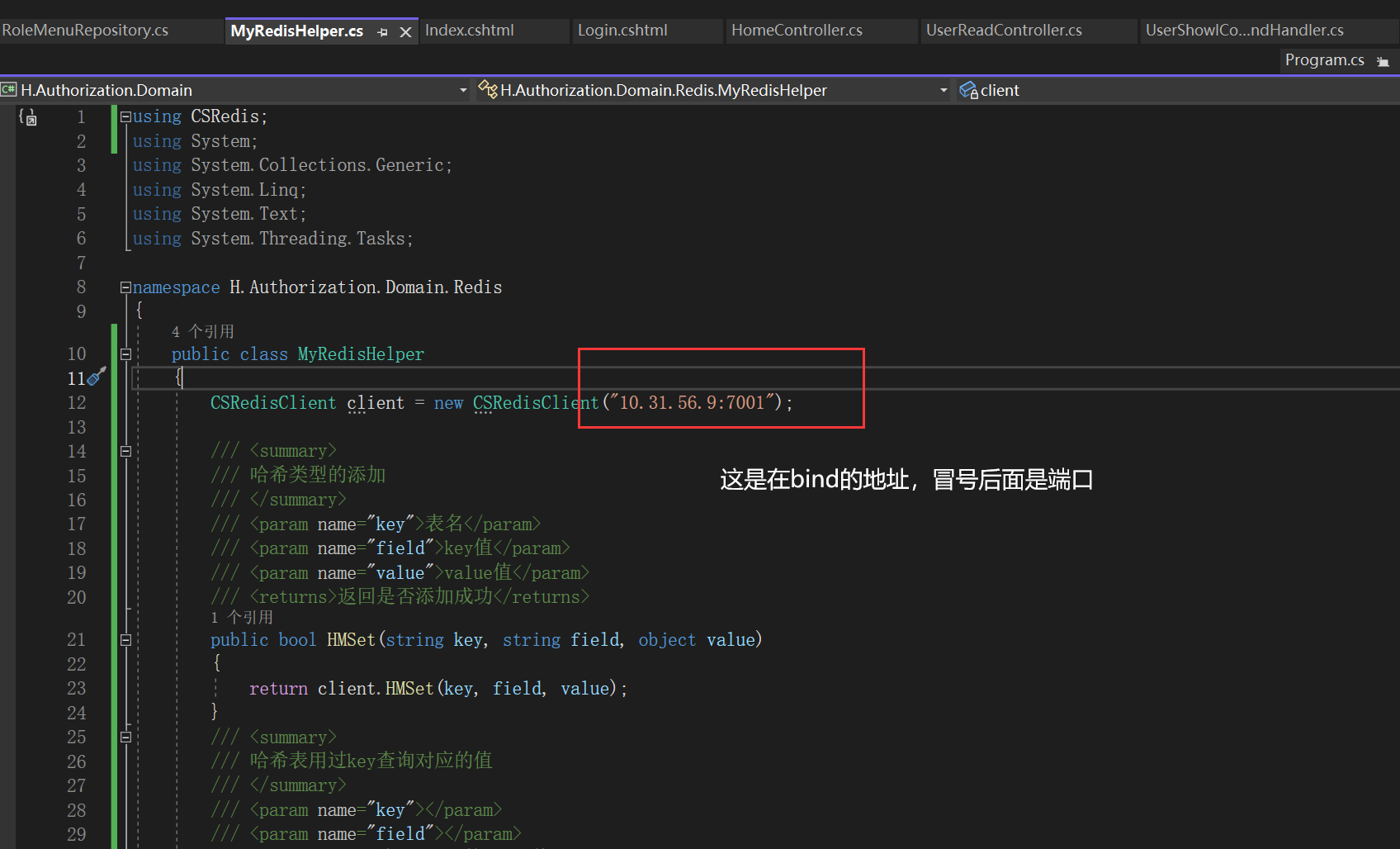This screenshot has width=1400, height=849.
Task: Click the class icon beside H.Authorization.Domain.Redis.MyRedisHelper
Action: (x=488, y=89)
